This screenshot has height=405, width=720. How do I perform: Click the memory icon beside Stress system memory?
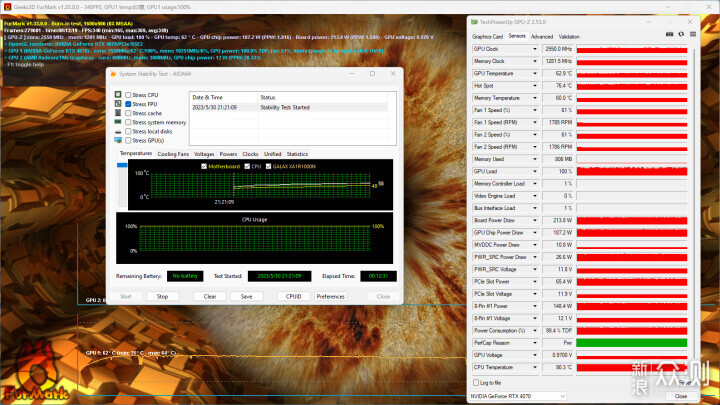(x=118, y=122)
